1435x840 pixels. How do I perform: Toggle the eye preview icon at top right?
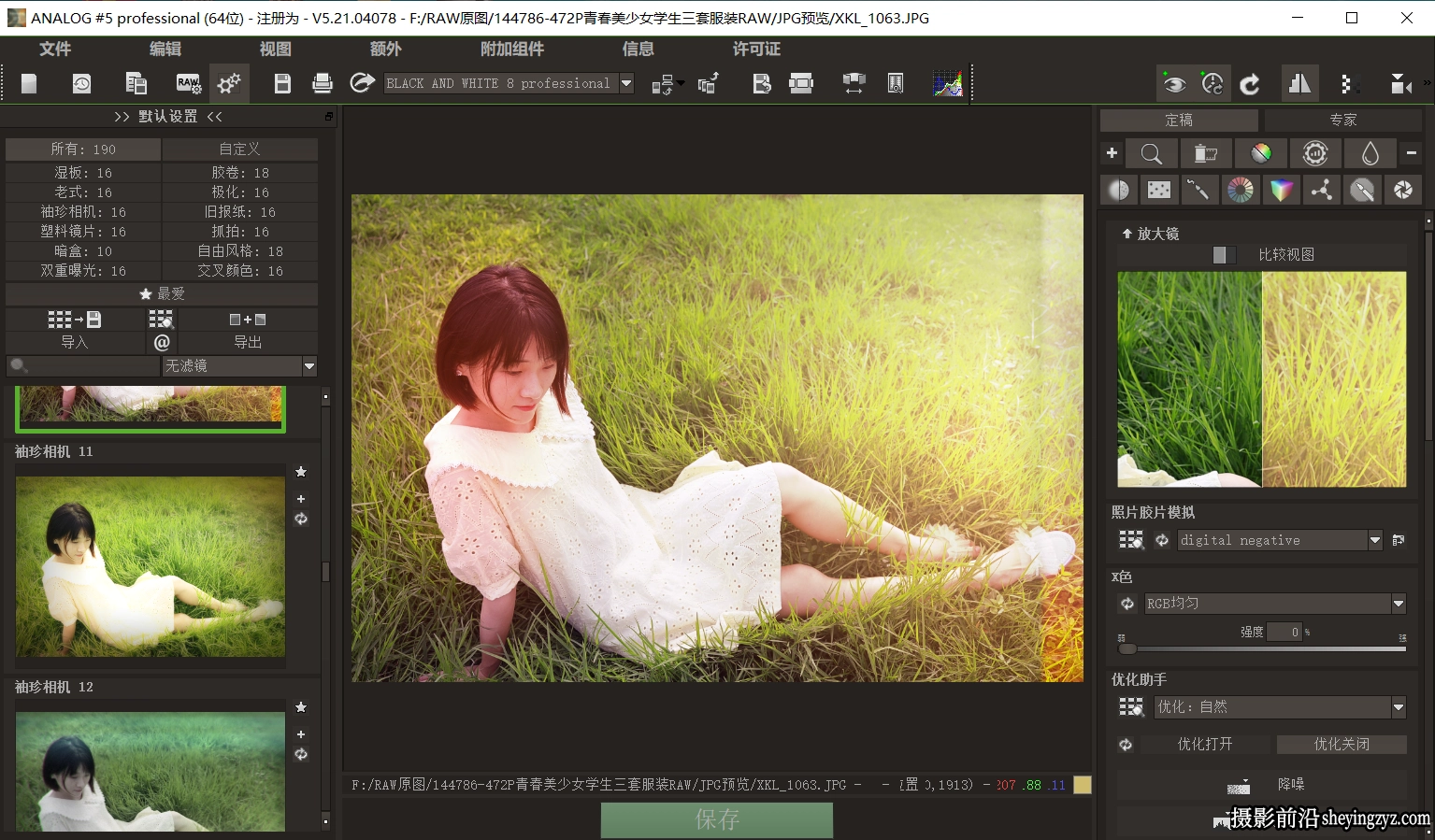coord(1175,84)
